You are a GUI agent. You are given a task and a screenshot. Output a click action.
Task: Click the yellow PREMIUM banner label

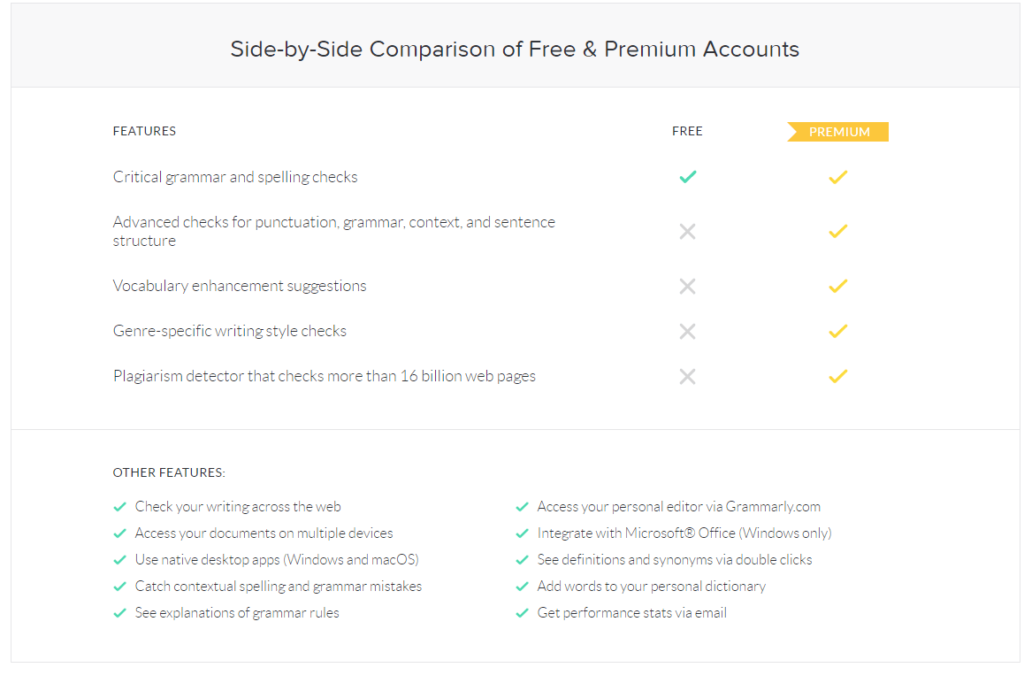(x=838, y=132)
